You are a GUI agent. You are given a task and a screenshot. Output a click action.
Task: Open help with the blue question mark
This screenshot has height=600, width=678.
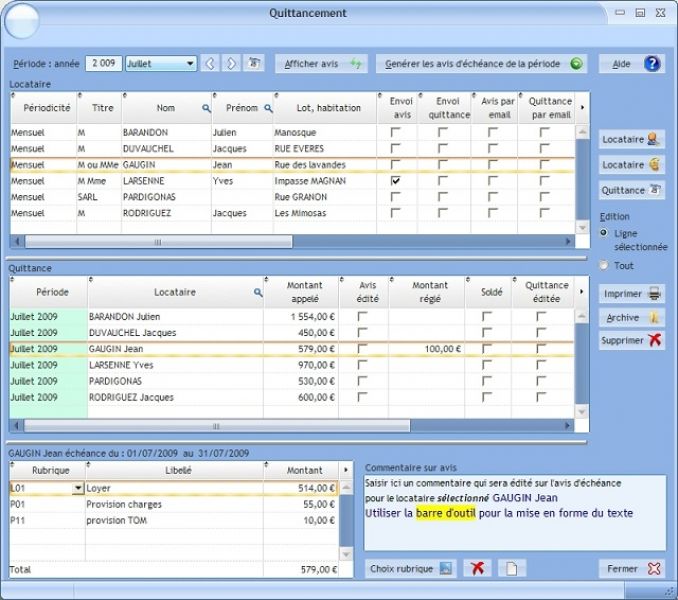[x=652, y=64]
